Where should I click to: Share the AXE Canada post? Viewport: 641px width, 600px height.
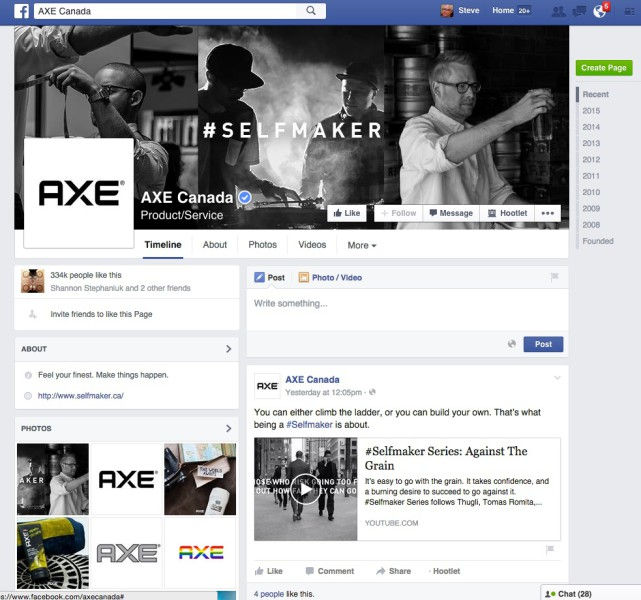[x=393, y=571]
